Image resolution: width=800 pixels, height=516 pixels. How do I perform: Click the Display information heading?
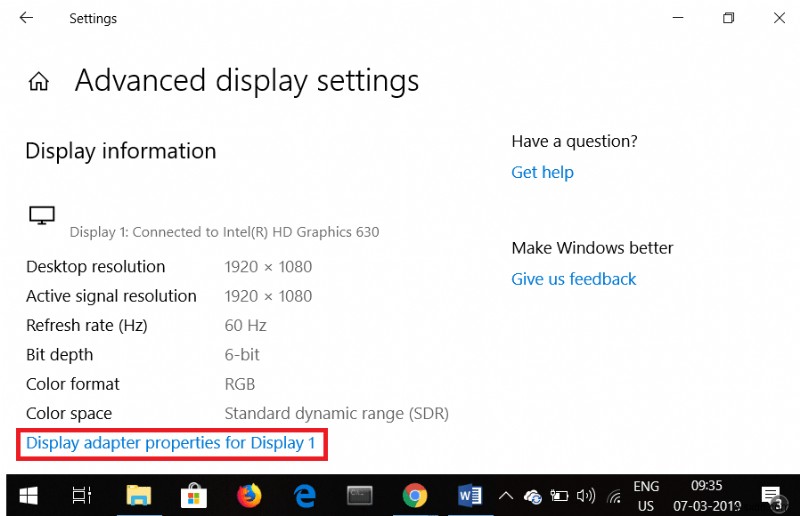click(x=121, y=152)
